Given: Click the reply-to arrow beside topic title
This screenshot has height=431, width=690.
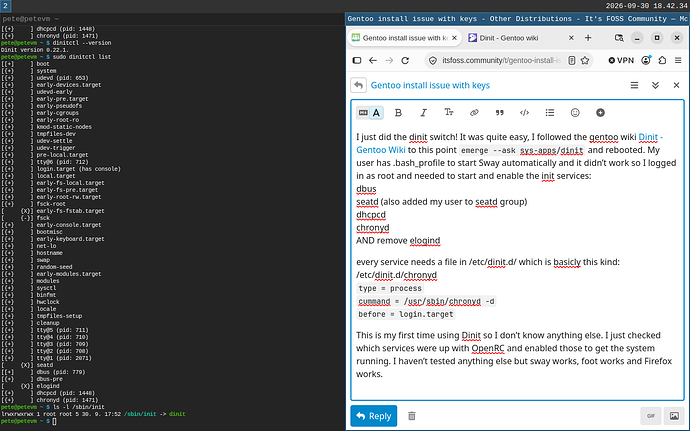Looking at the screenshot, I should [359, 85].
